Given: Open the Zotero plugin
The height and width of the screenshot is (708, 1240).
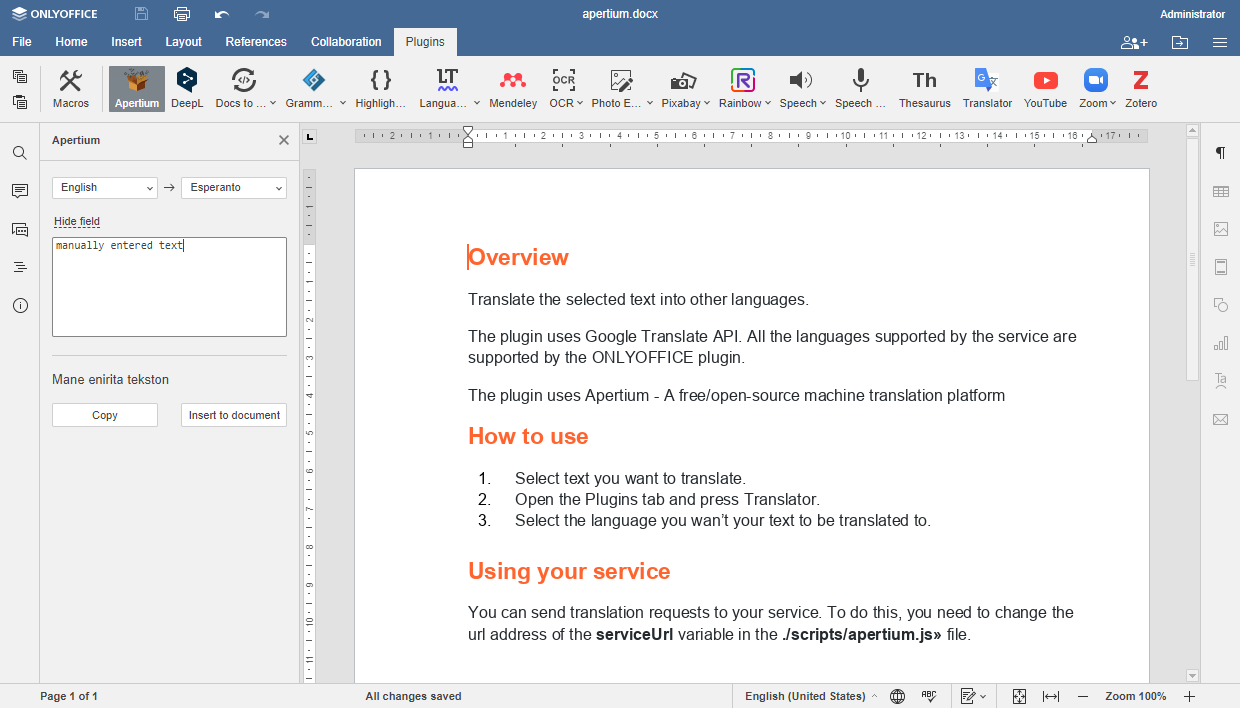Looking at the screenshot, I should (x=1141, y=89).
